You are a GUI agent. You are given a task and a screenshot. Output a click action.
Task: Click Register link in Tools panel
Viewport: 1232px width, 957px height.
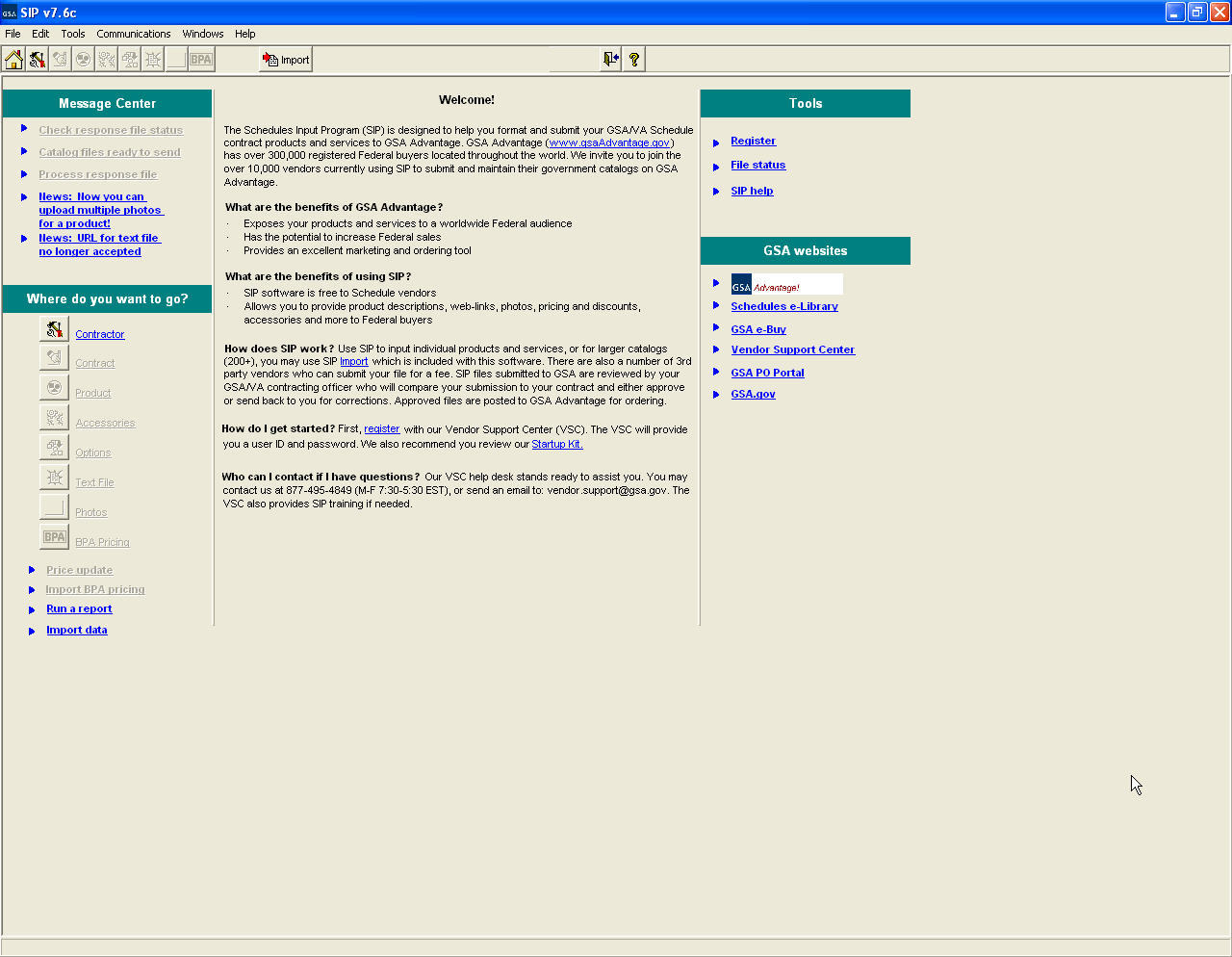[x=754, y=141]
